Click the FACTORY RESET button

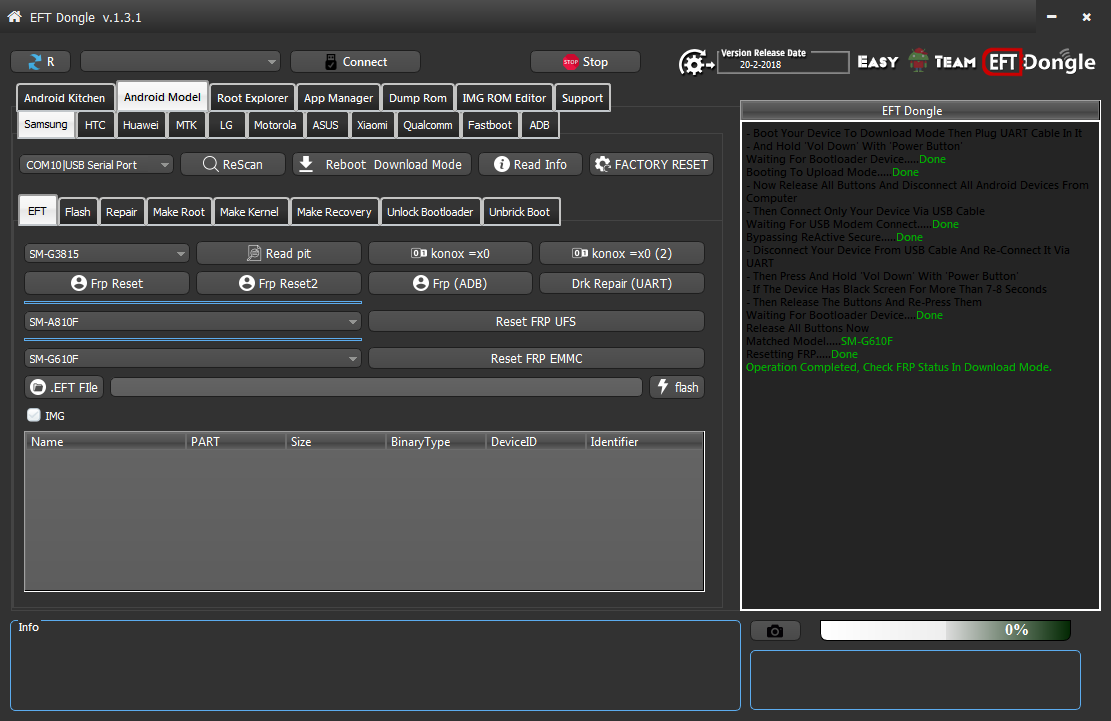click(651, 164)
